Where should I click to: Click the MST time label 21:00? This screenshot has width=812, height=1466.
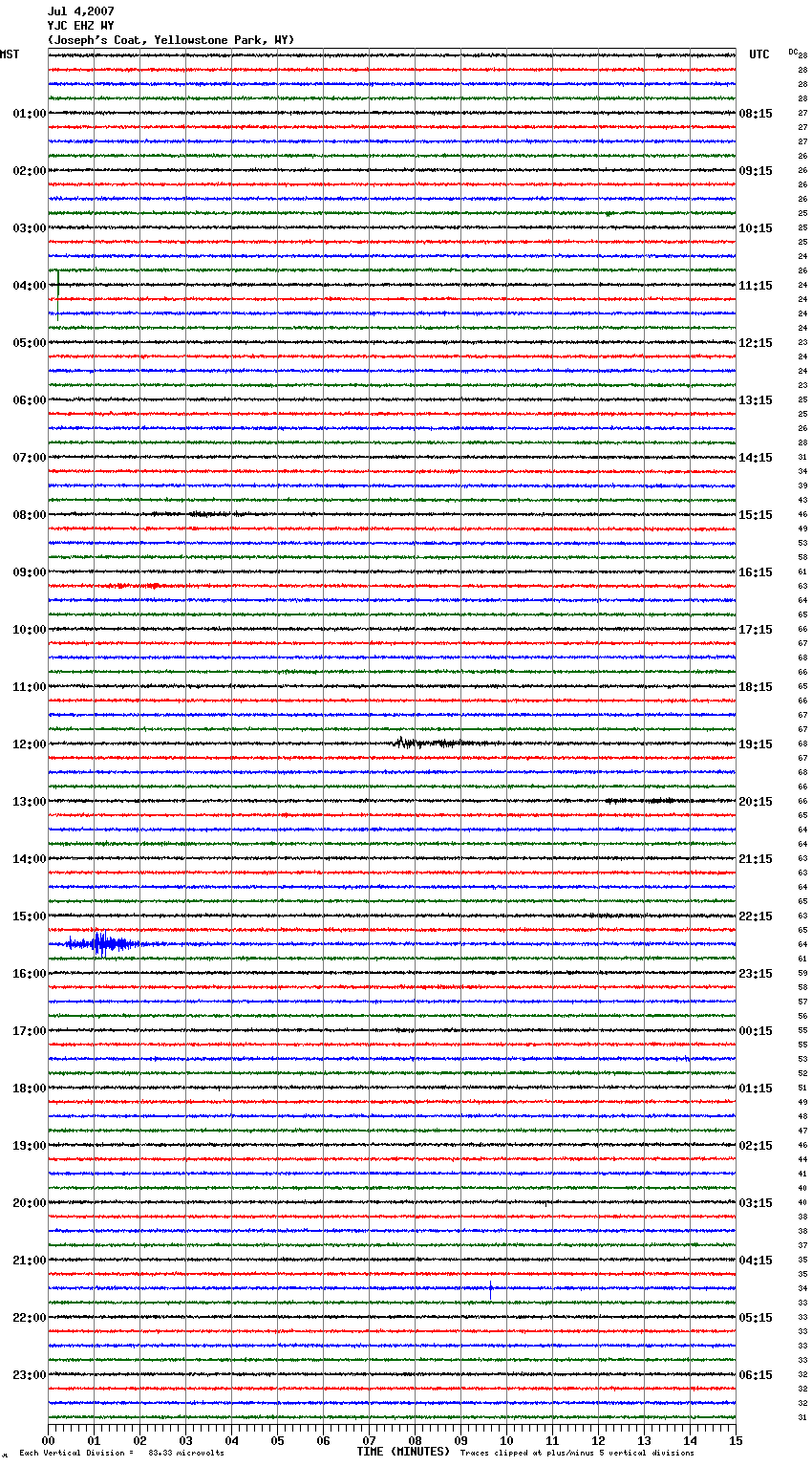(x=30, y=1261)
